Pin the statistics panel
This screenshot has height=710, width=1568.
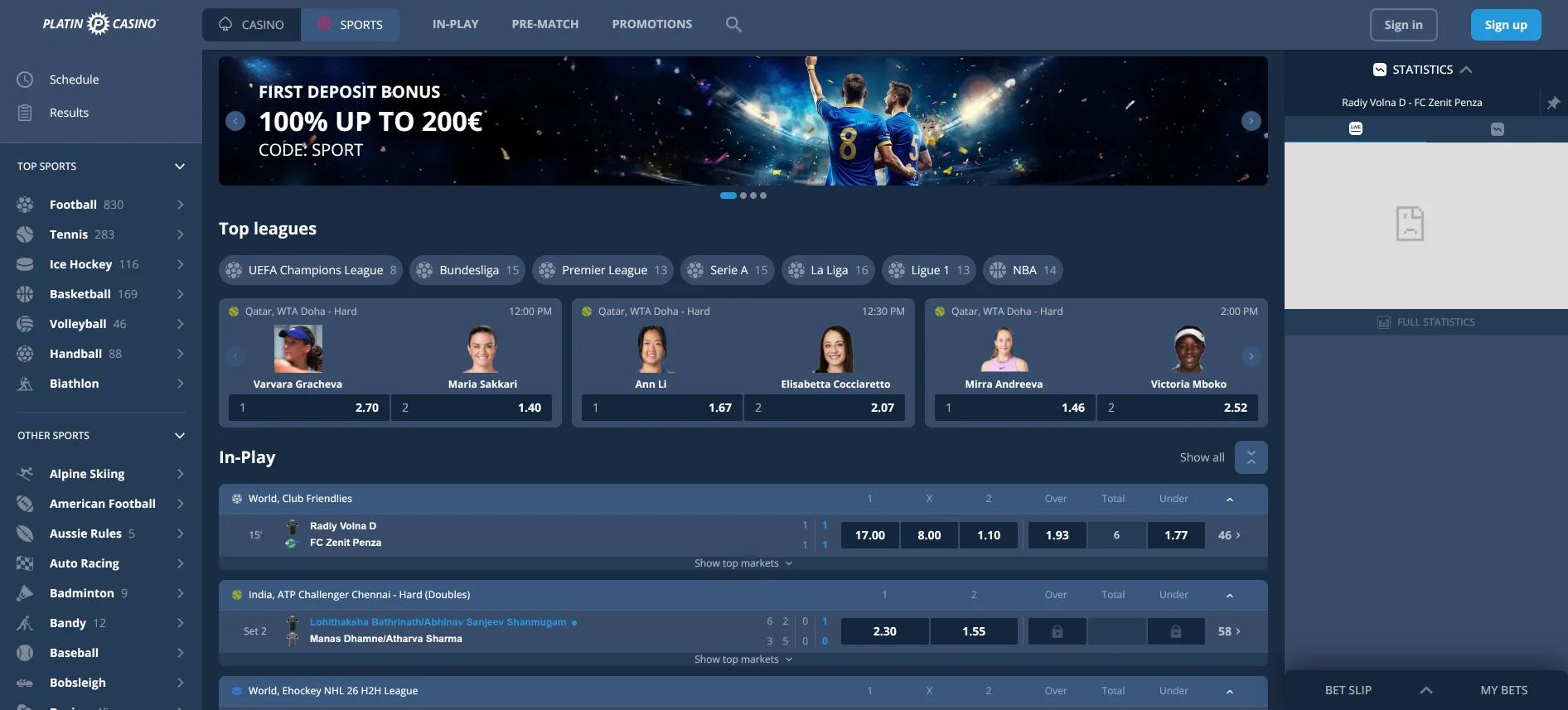(1553, 103)
